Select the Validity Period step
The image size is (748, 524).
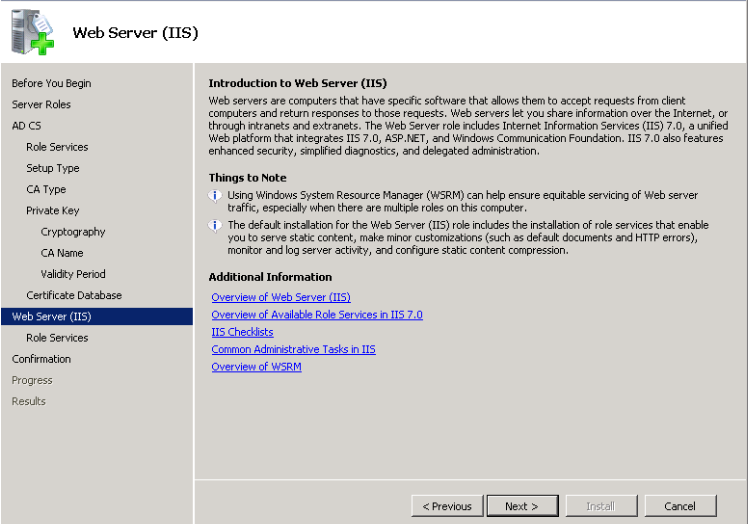73,274
